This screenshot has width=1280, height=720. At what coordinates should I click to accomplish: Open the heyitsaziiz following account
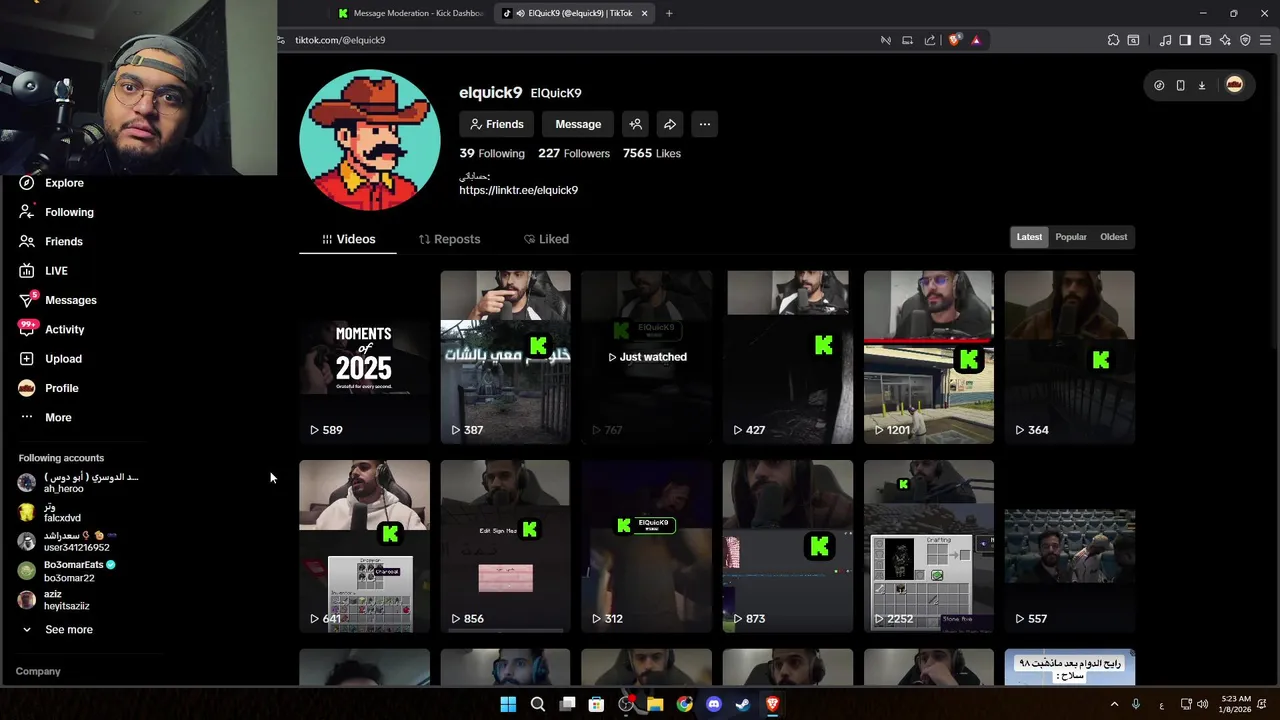[x=54, y=600]
